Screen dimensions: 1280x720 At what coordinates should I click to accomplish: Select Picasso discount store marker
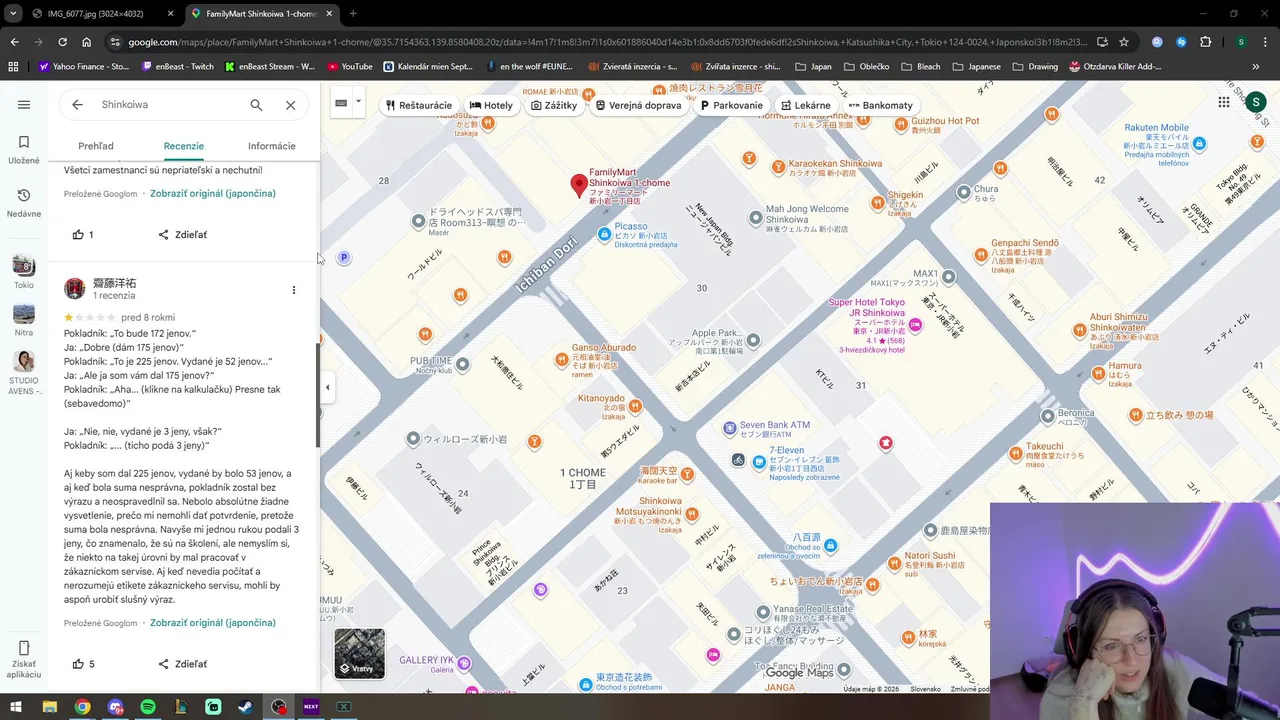tap(604, 234)
